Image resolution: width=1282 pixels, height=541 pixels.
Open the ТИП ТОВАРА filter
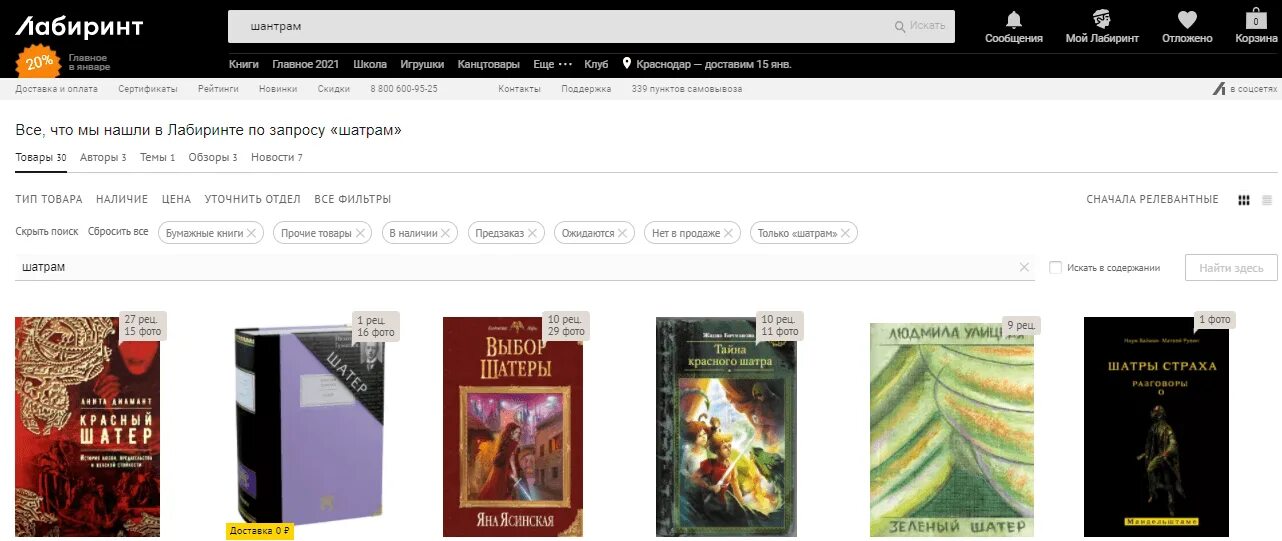pyautogui.click(x=49, y=200)
